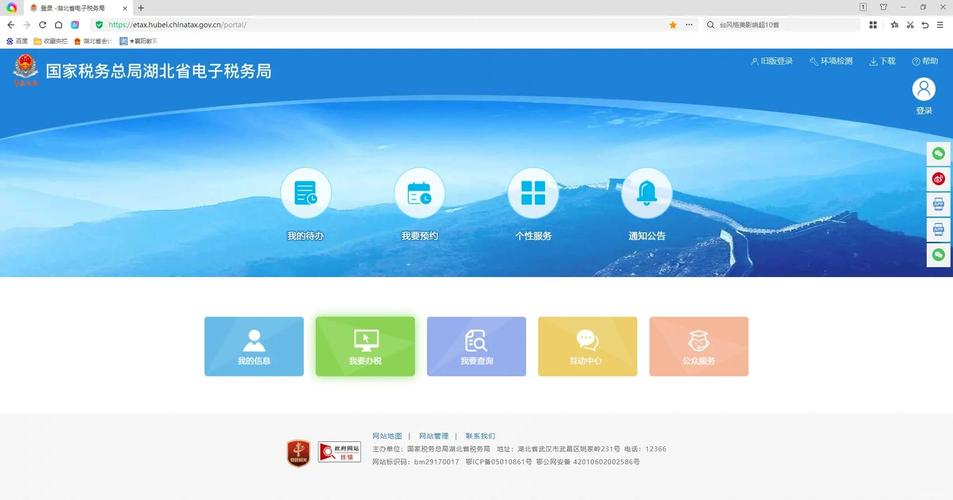Open the 我的待办 circle icon
953x500 pixels.
pyautogui.click(x=306, y=193)
